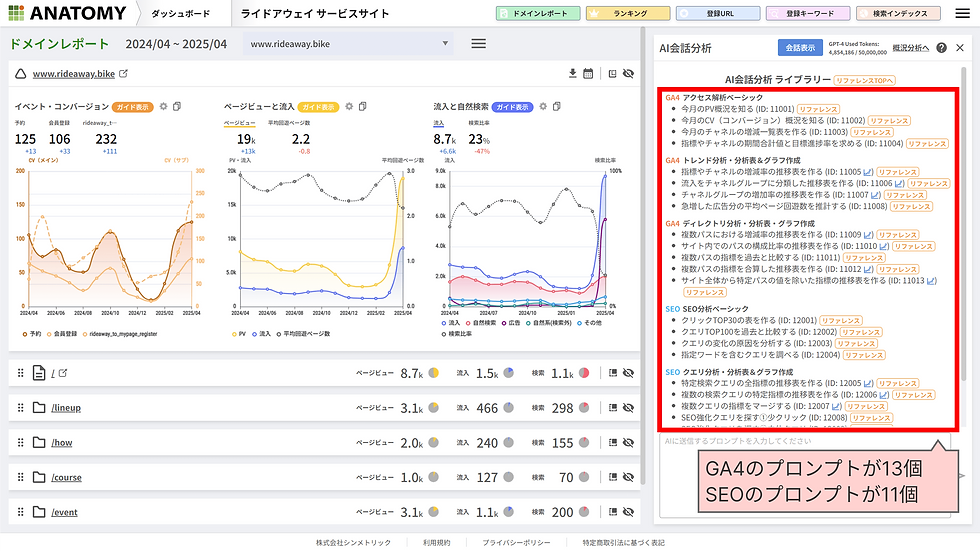
Task: Open the hamburger menu at top right
Action: click(x=962, y=13)
